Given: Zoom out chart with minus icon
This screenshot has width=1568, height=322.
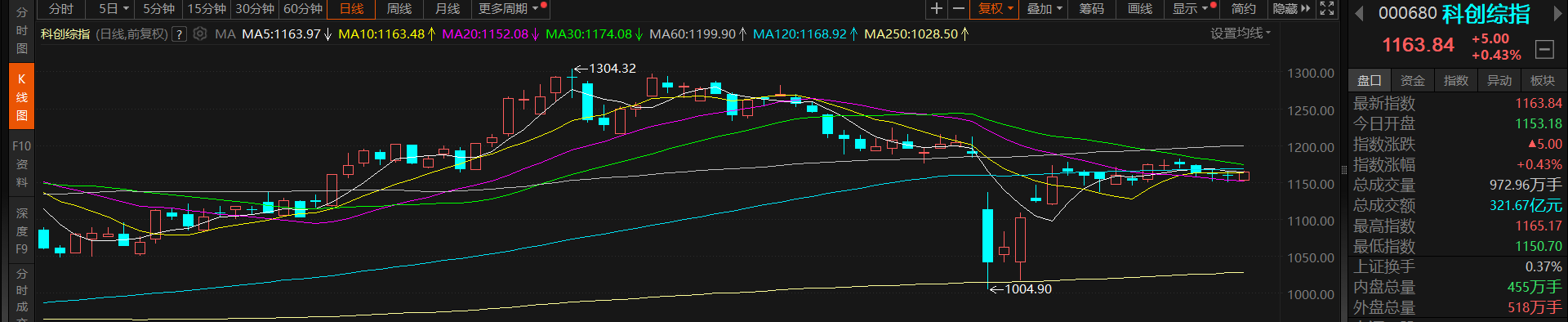Looking at the screenshot, I should tap(959, 9).
